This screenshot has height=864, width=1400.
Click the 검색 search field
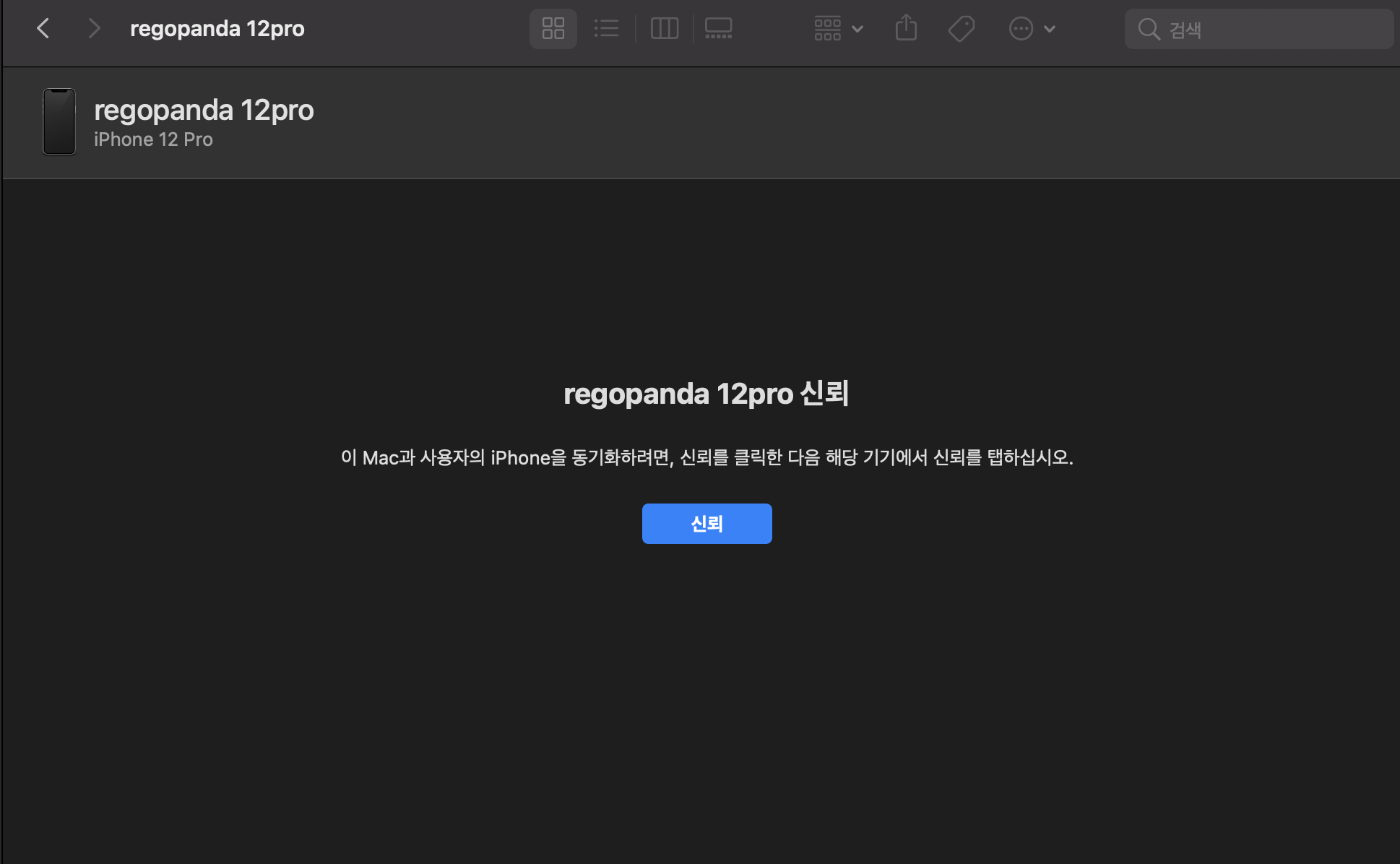point(1271,29)
